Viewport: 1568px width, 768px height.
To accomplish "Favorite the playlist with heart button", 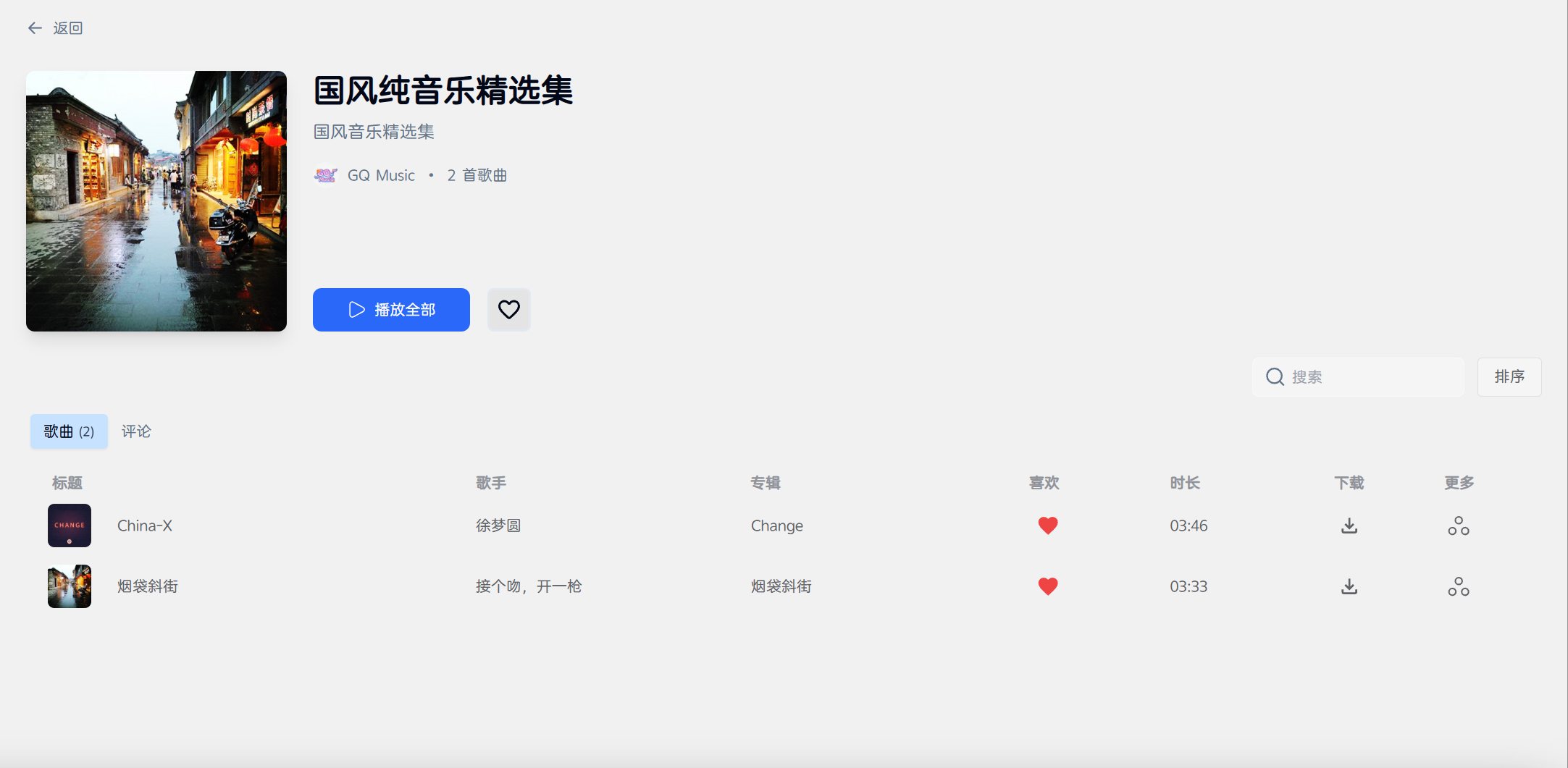I will [508, 310].
